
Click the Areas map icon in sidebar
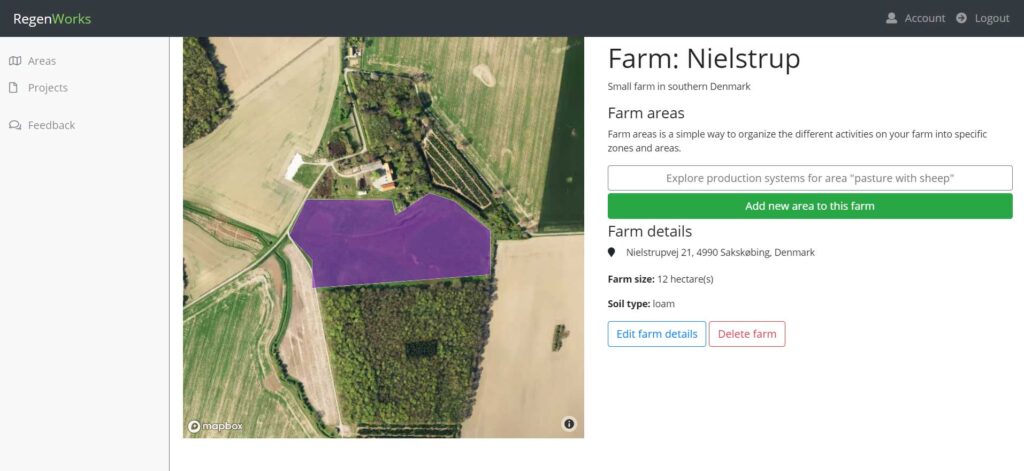click(15, 61)
